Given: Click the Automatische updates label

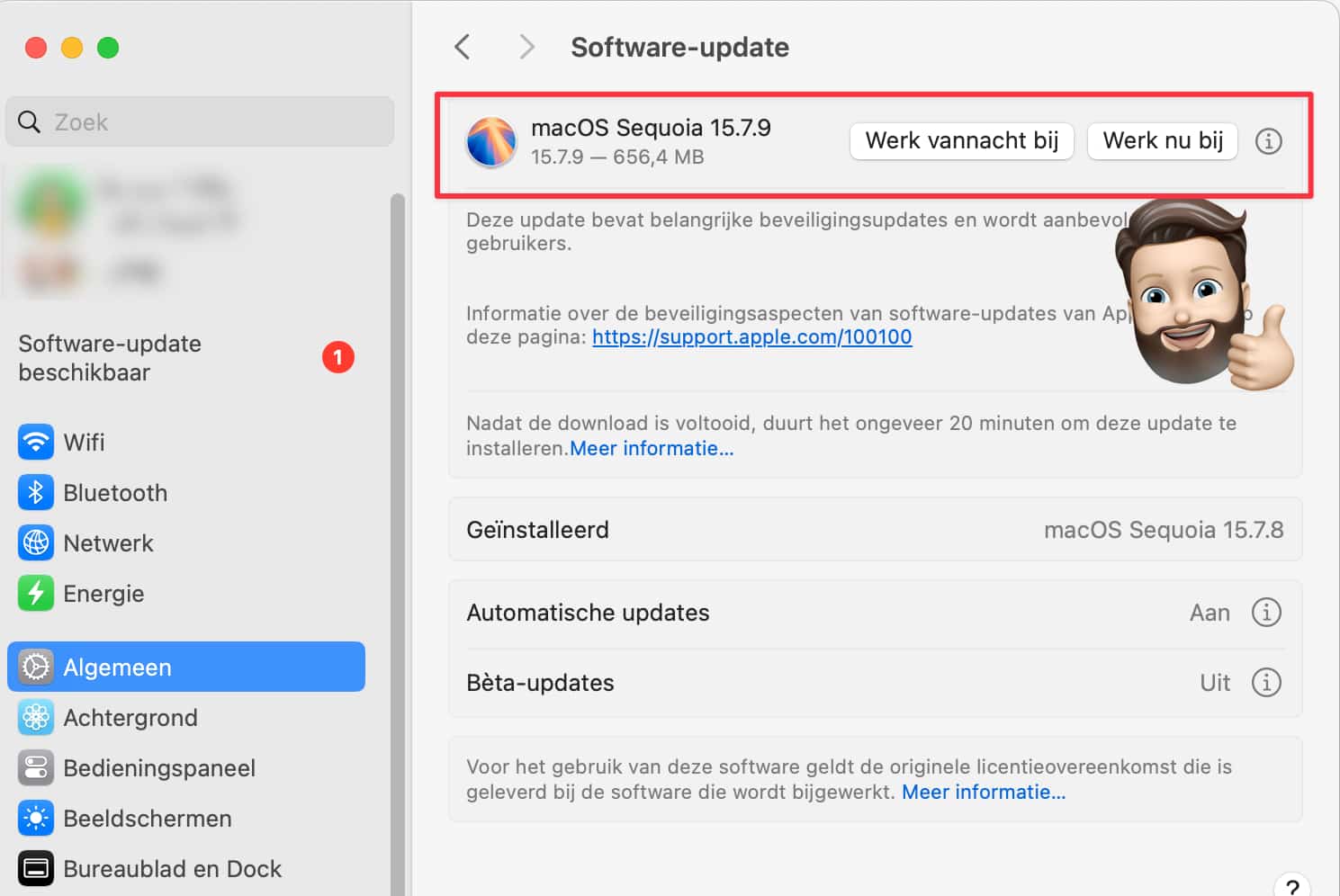Looking at the screenshot, I should (588, 613).
